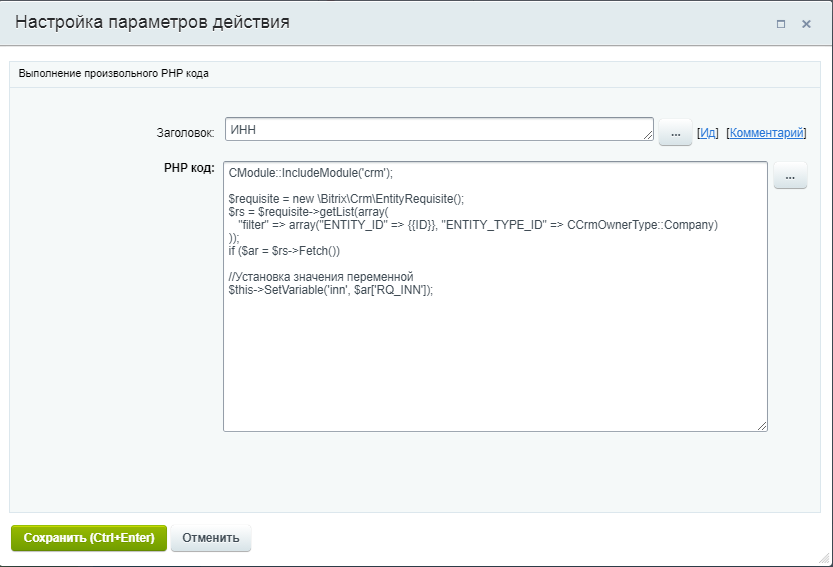Open the Комментарий link
Image resolution: width=833 pixels, height=567 pixels.
coord(766,133)
